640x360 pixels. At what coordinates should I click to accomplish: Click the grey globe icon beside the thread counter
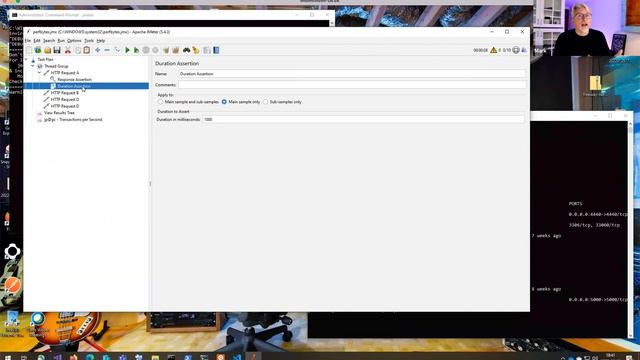pos(516,50)
